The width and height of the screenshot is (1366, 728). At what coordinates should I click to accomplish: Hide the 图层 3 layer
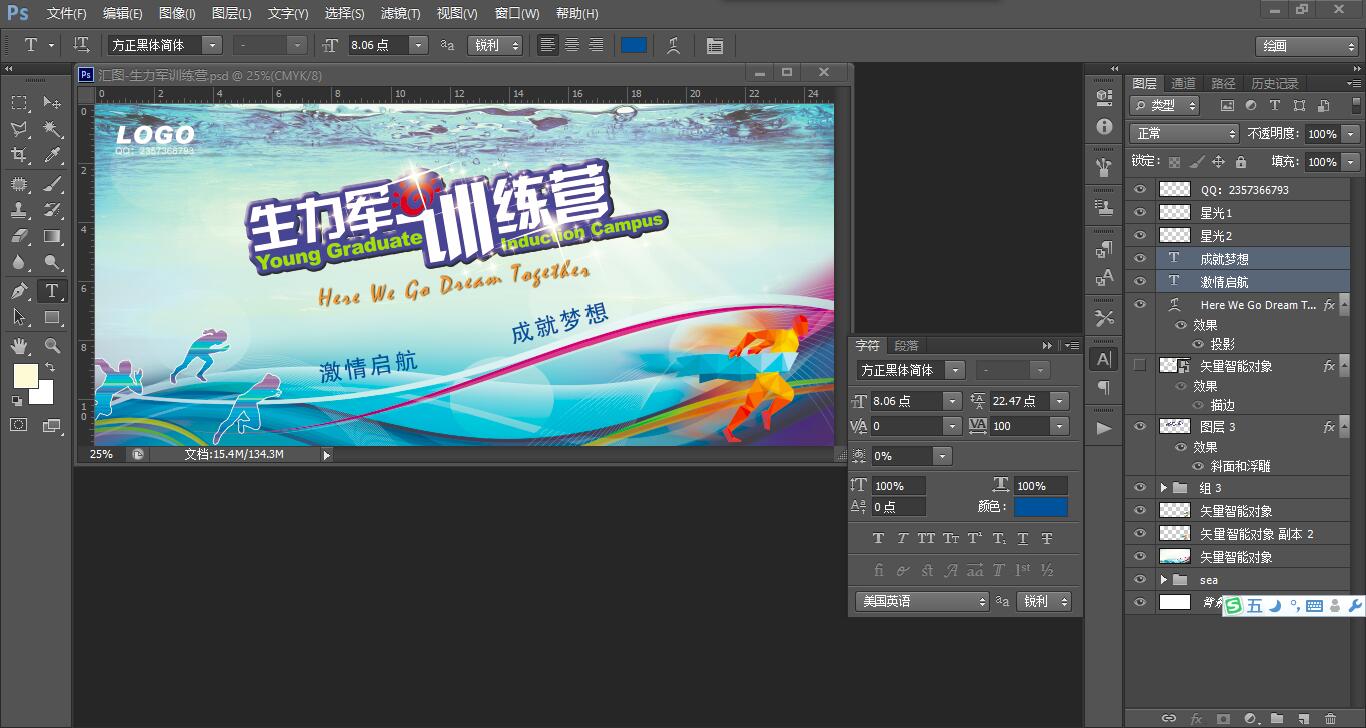coord(1139,426)
